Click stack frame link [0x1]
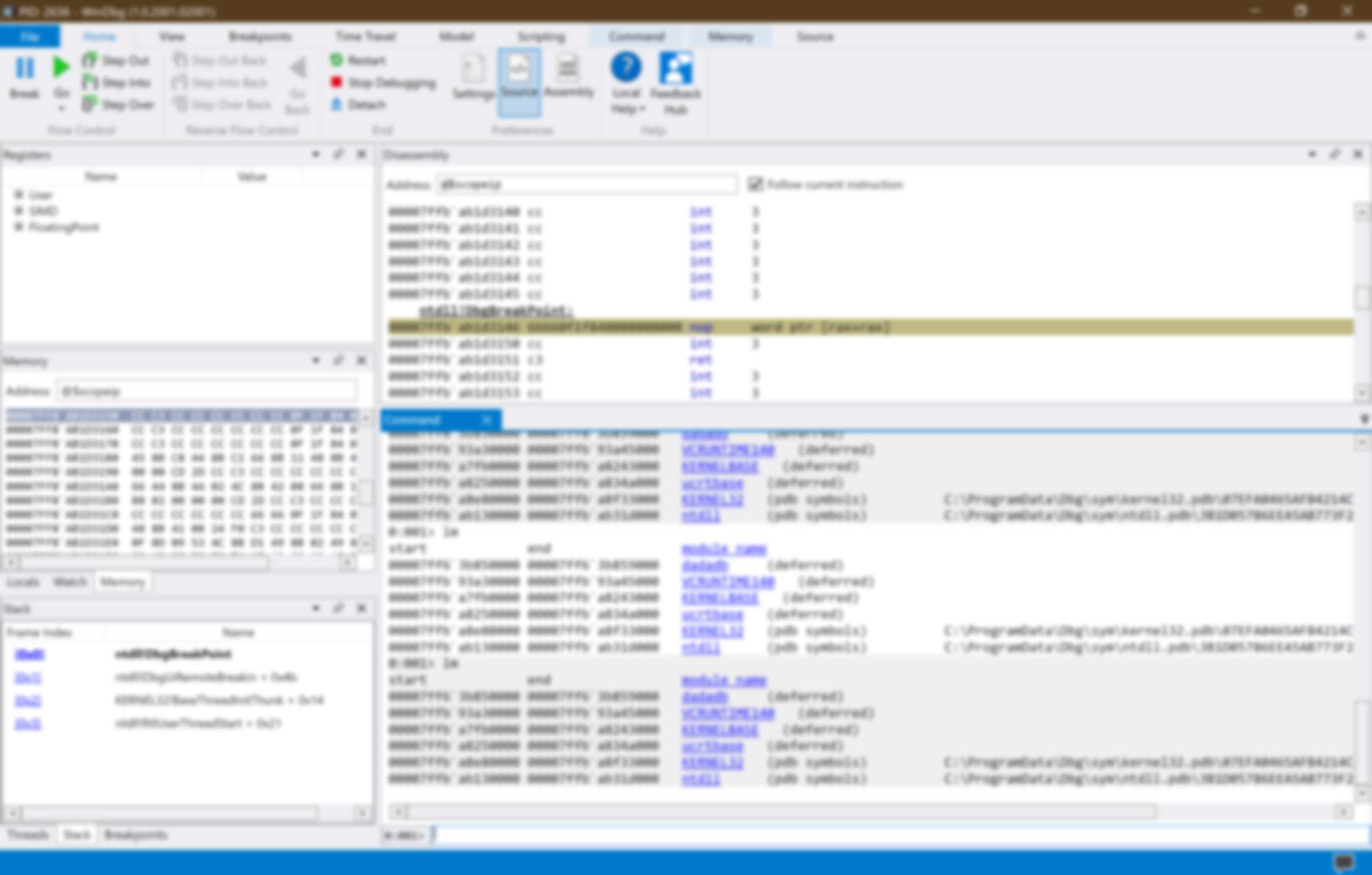Screen dimensions: 1372x875 point(28,677)
